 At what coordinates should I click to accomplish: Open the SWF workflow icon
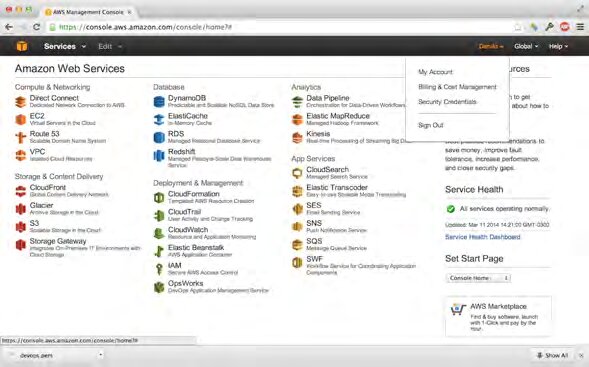pos(298,263)
